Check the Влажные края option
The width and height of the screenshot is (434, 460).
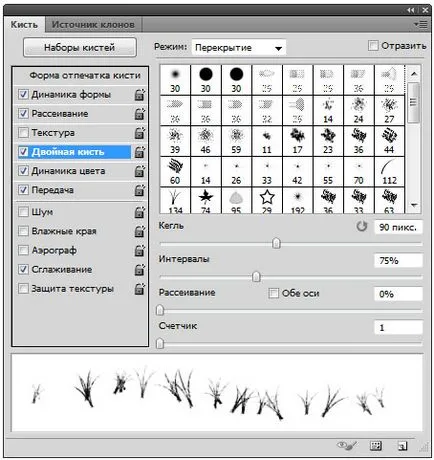coord(23,231)
